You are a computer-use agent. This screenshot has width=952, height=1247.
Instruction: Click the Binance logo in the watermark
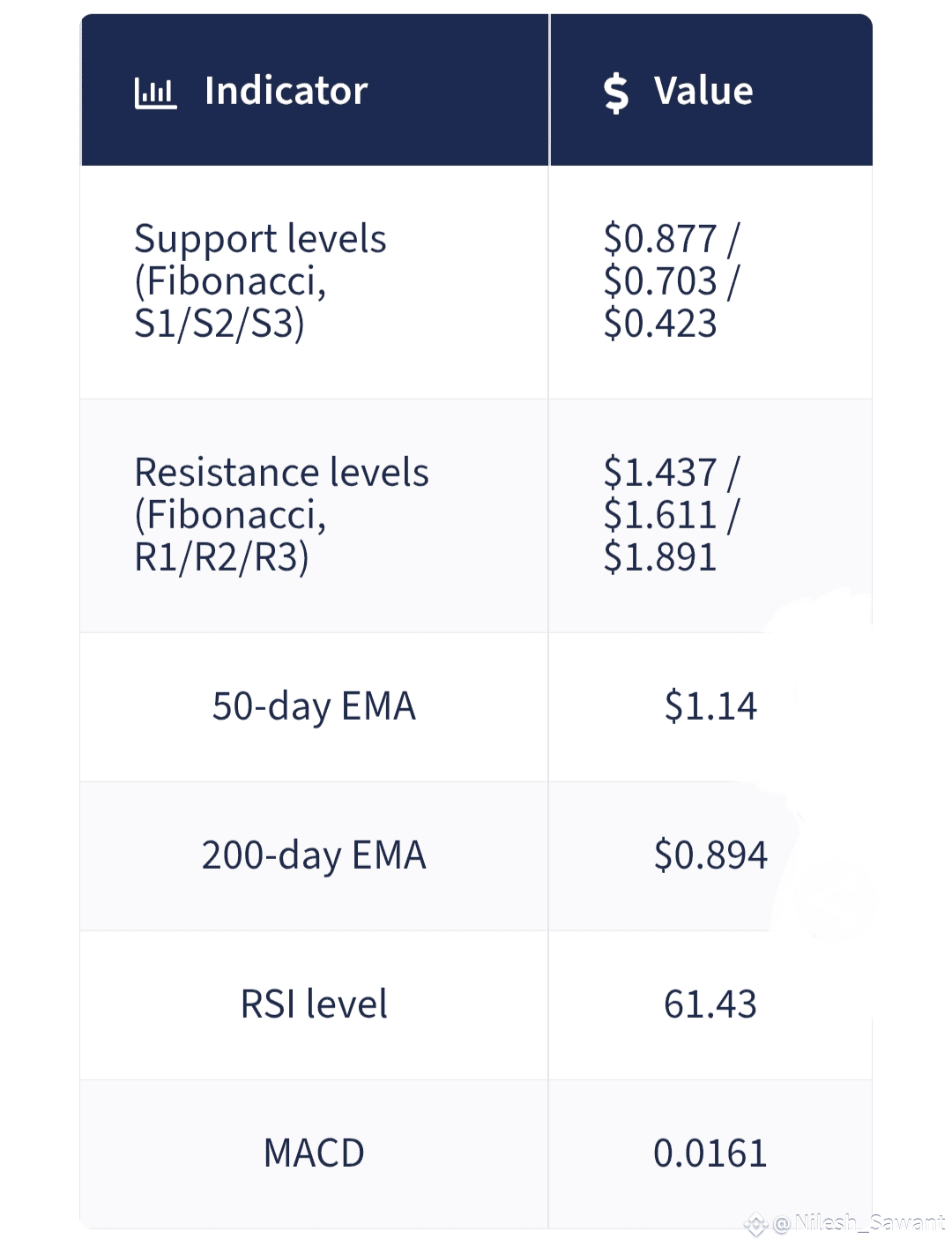pyautogui.click(x=755, y=1224)
